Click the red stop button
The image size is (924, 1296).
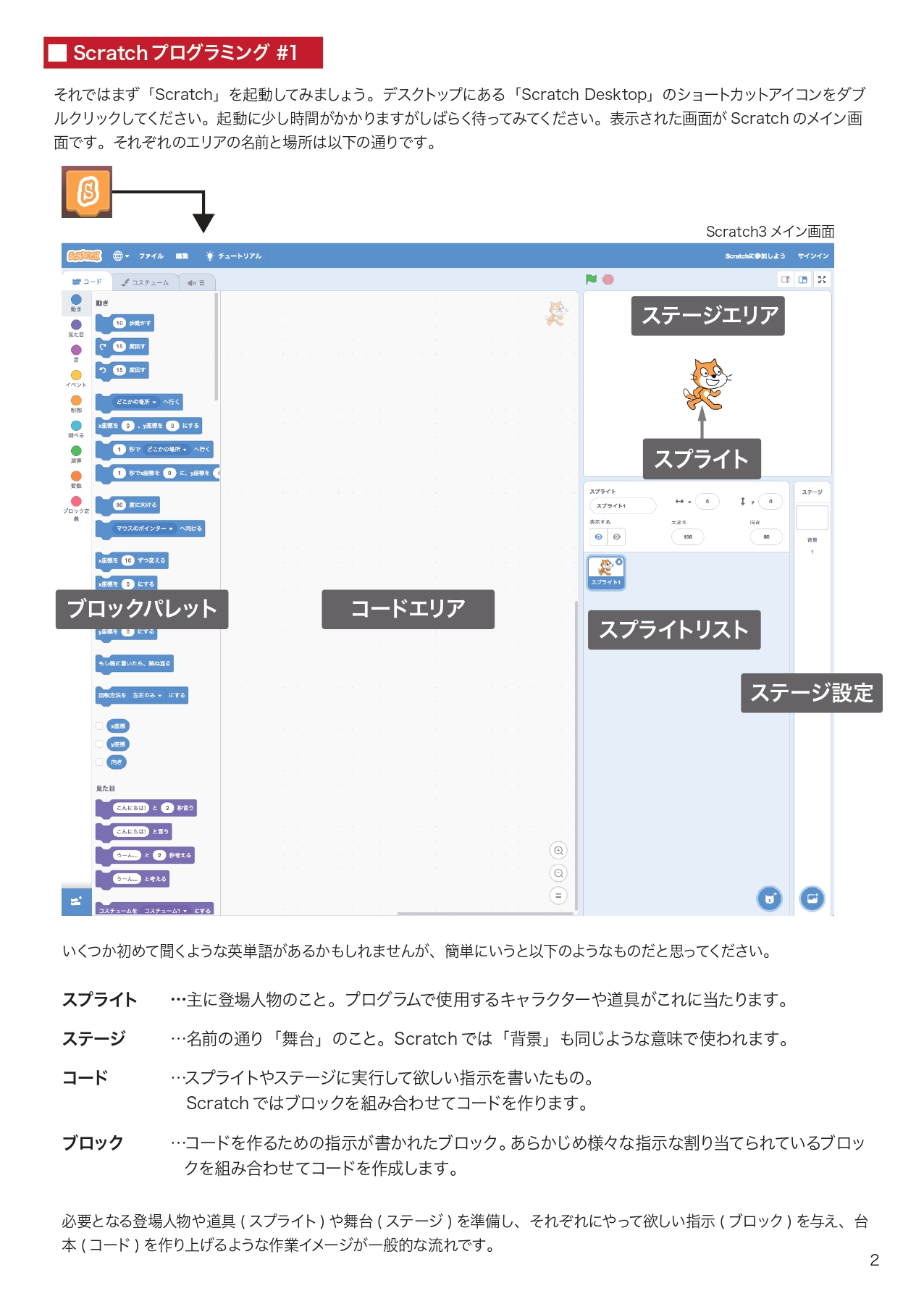tap(608, 279)
